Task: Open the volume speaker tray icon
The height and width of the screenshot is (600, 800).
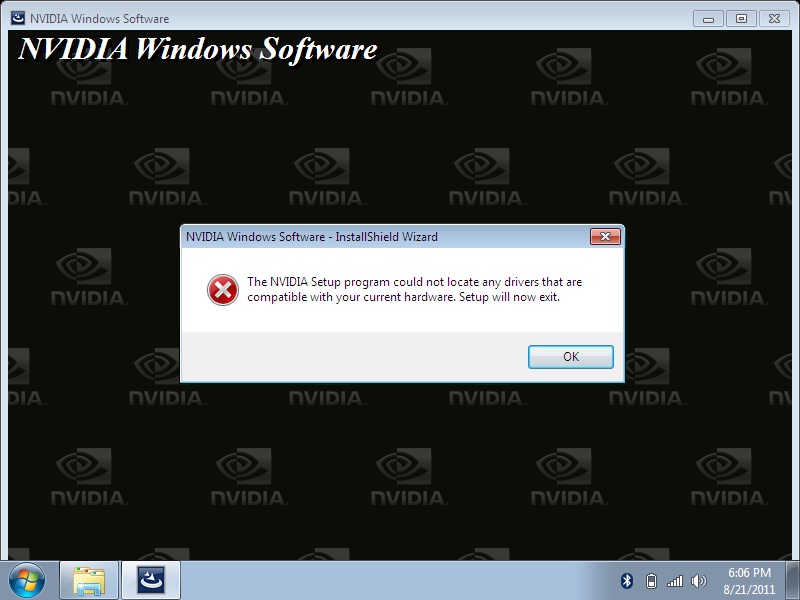Action: (698, 581)
